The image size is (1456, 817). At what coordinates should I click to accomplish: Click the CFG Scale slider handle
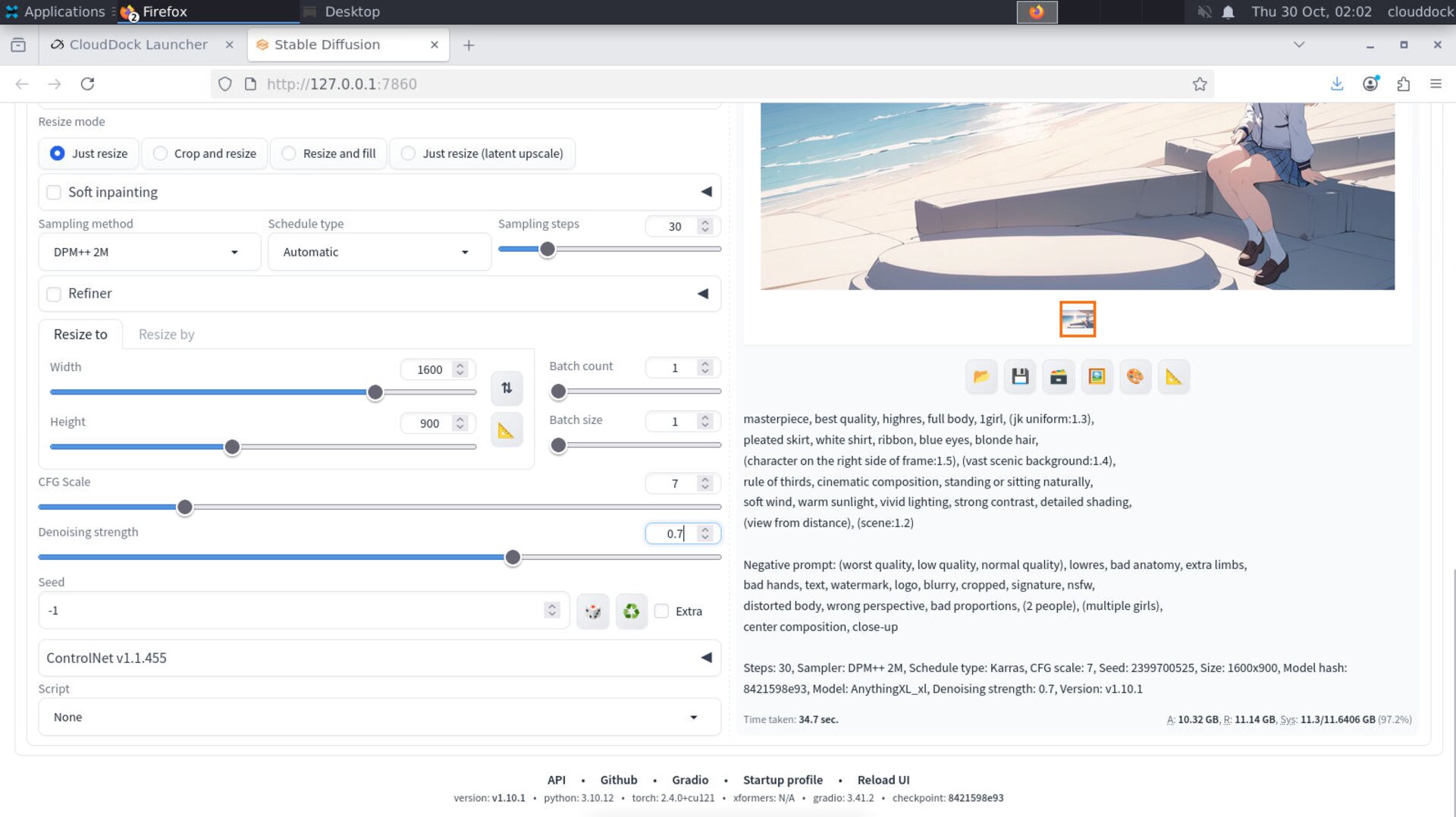pyautogui.click(x=184, y=507)
